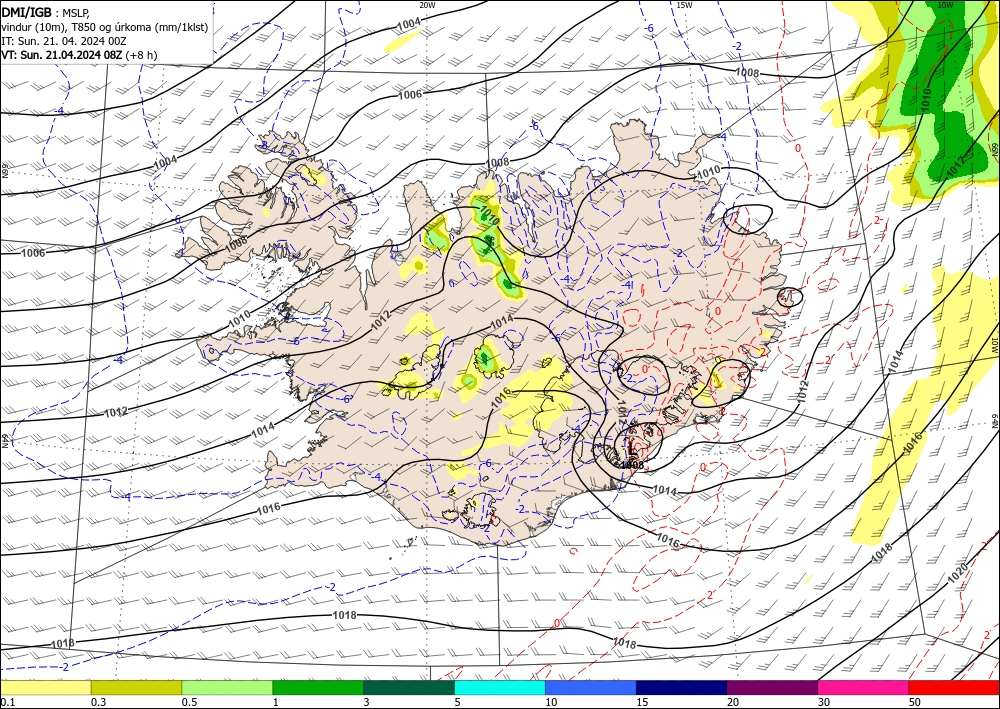Image resolution: width=1000 pixels, height=709 pixels.
Task: Click the 'DMI/IGB : MSLP,' title line
Action: click(x=46, y=11)
